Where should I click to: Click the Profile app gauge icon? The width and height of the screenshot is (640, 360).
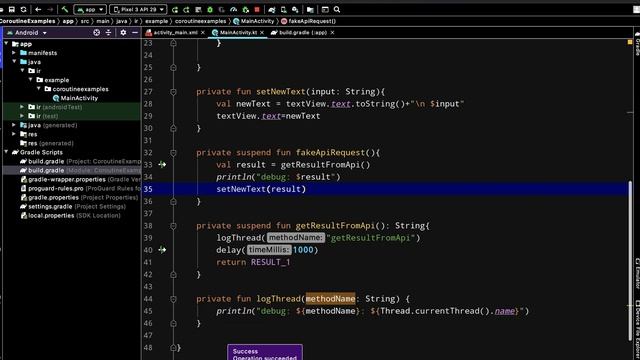[233, 9]
